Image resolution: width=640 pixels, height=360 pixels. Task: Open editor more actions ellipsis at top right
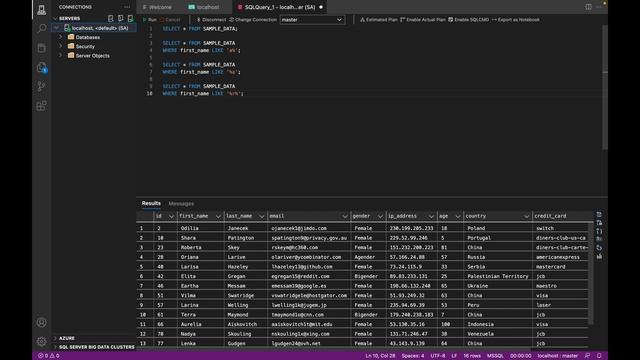[599, 7]
